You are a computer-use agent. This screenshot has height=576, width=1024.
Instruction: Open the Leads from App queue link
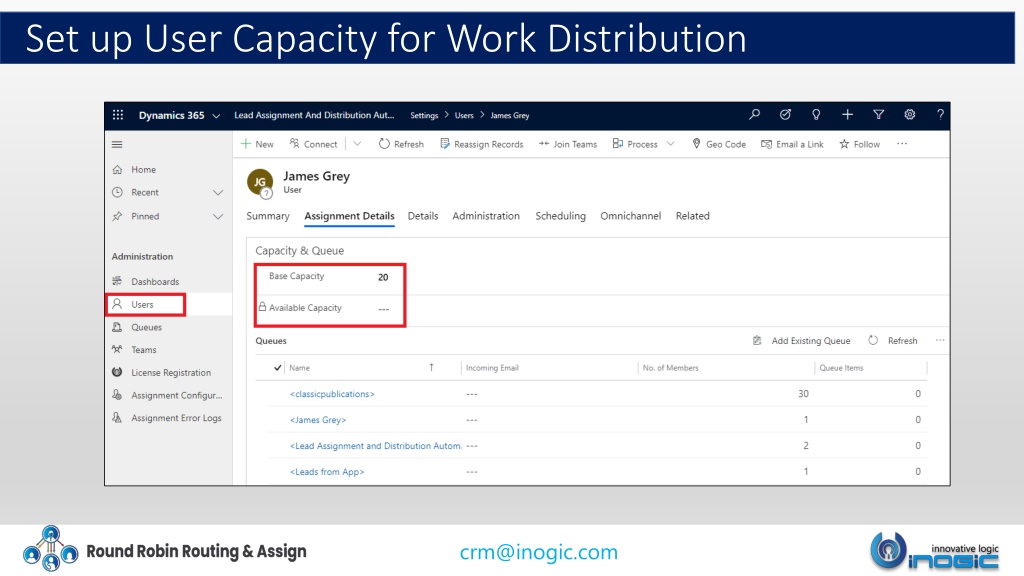(x=327, y=472)
